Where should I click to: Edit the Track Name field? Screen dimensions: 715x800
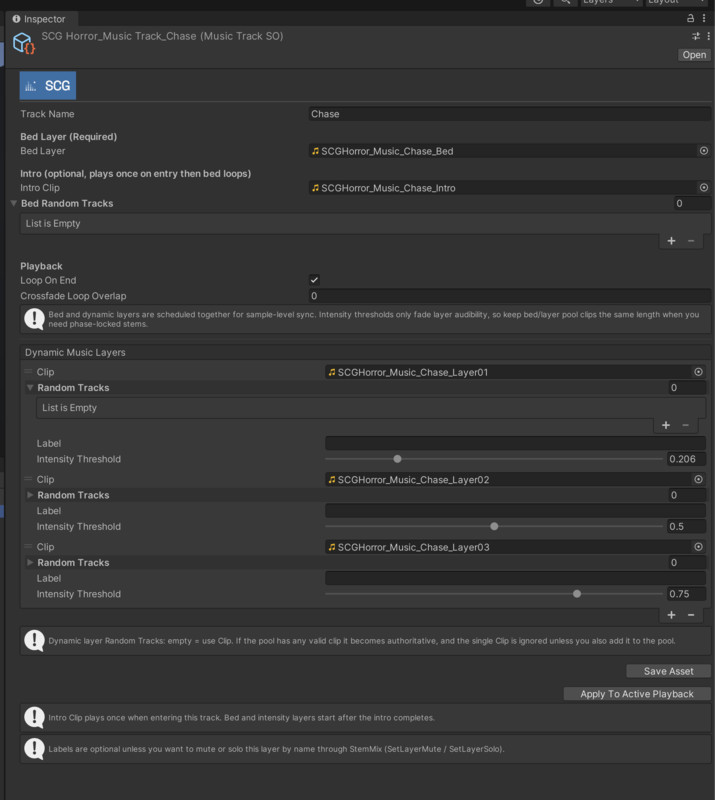pos(509,114)
